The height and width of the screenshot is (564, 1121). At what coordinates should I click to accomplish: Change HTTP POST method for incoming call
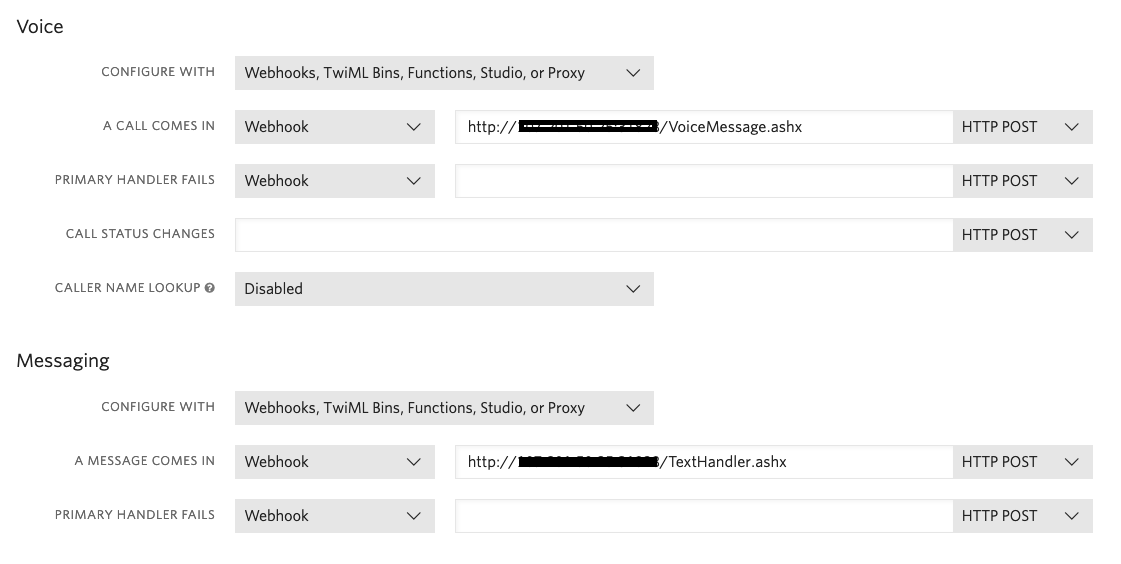coord(1022,127)
